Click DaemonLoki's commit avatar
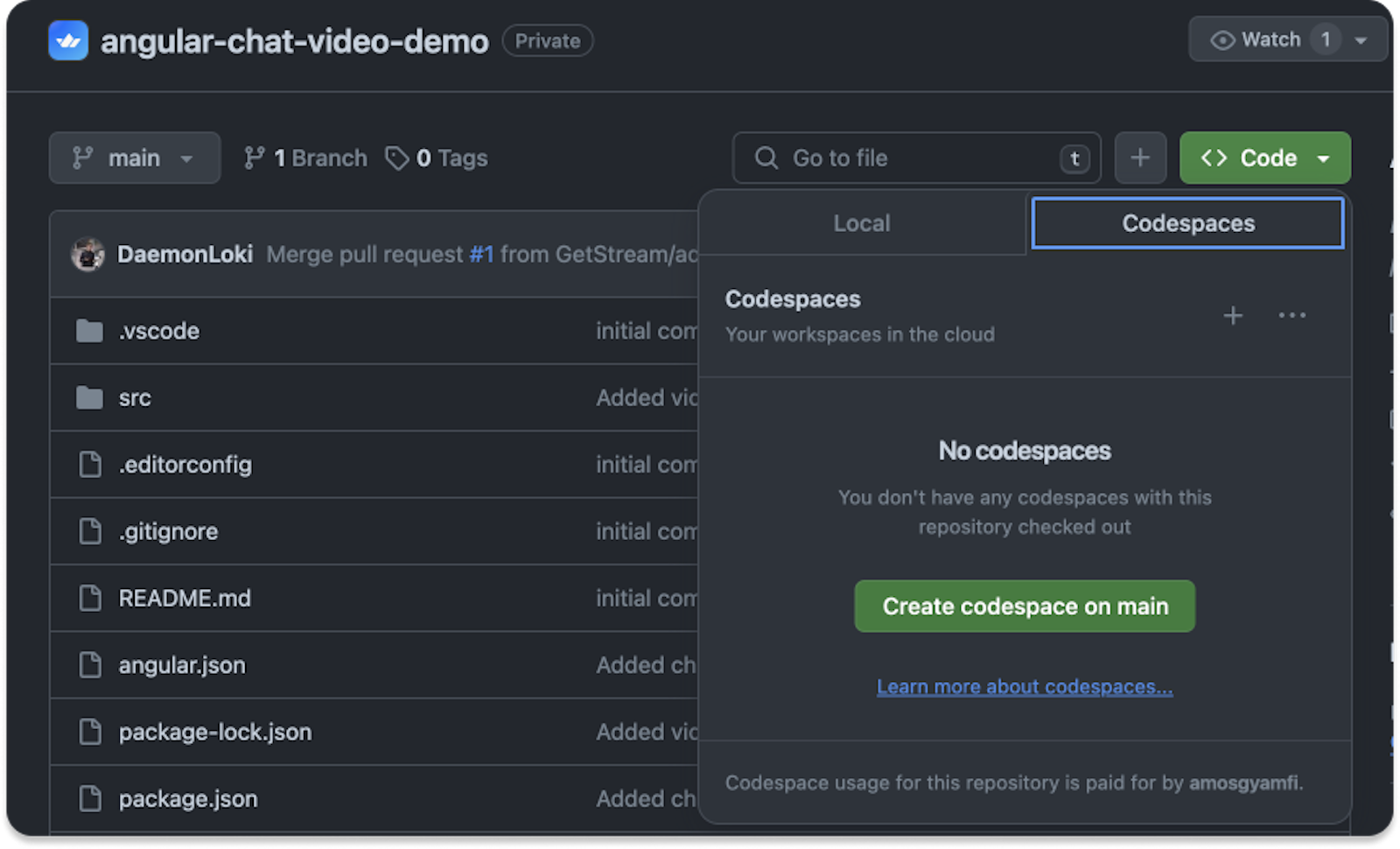This screenshot has height=849, width=1400. pos(87,255)
